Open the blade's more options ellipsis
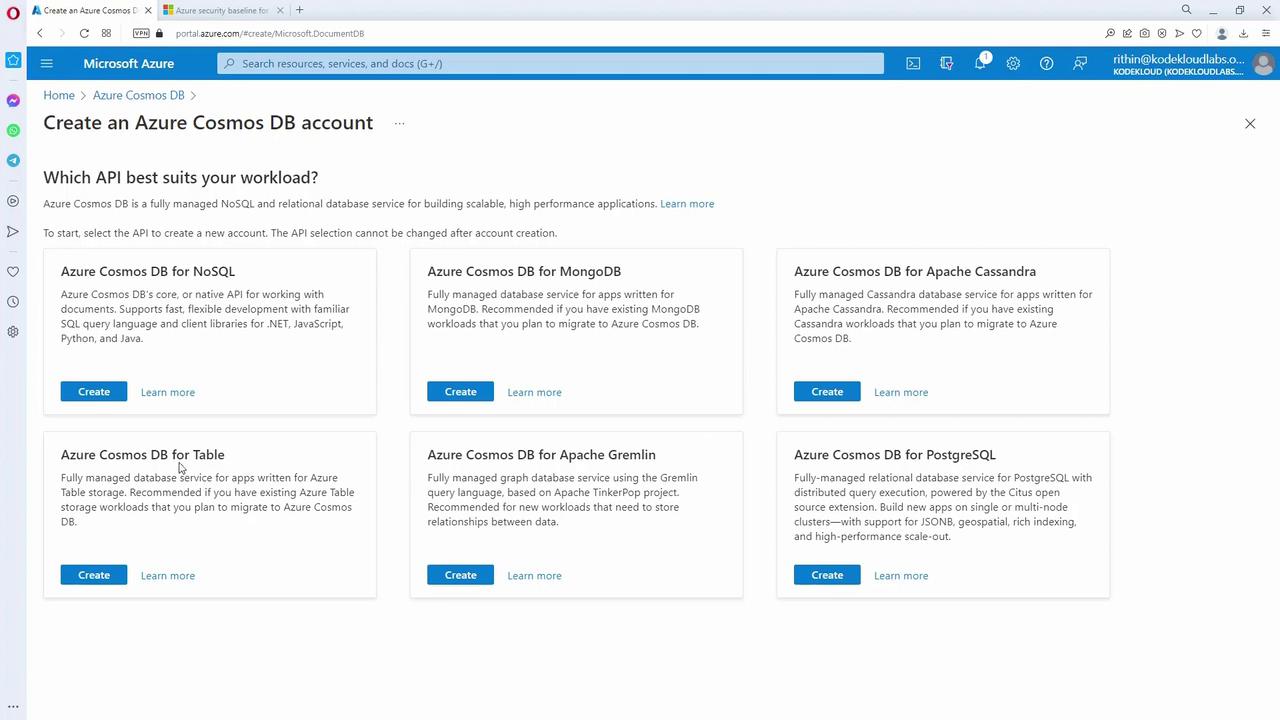The height and width of the screenshot is (720, 1280). [x=399, y=123]
